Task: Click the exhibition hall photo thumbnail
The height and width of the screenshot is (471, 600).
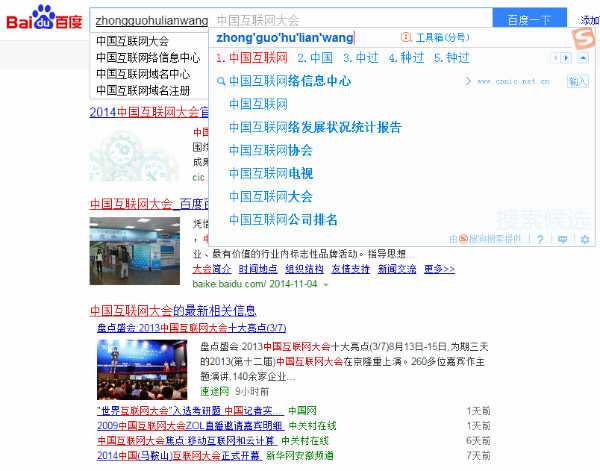Action: tap(135, 251)
